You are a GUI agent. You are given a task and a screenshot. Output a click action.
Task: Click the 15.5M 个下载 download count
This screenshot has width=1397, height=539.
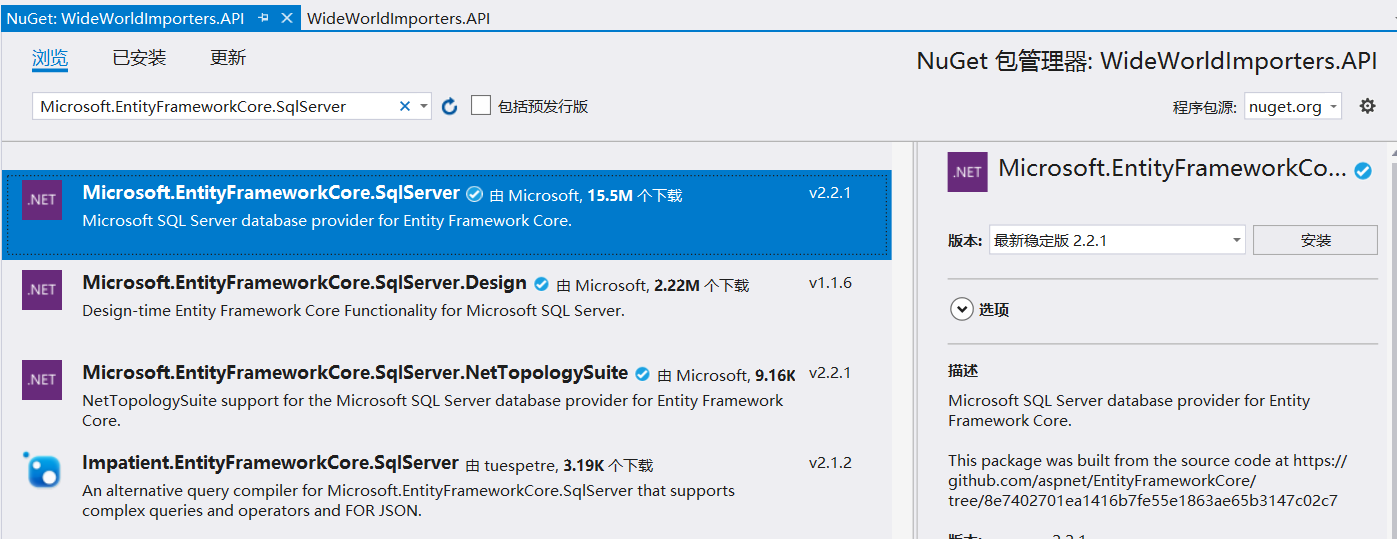[635, 196]
